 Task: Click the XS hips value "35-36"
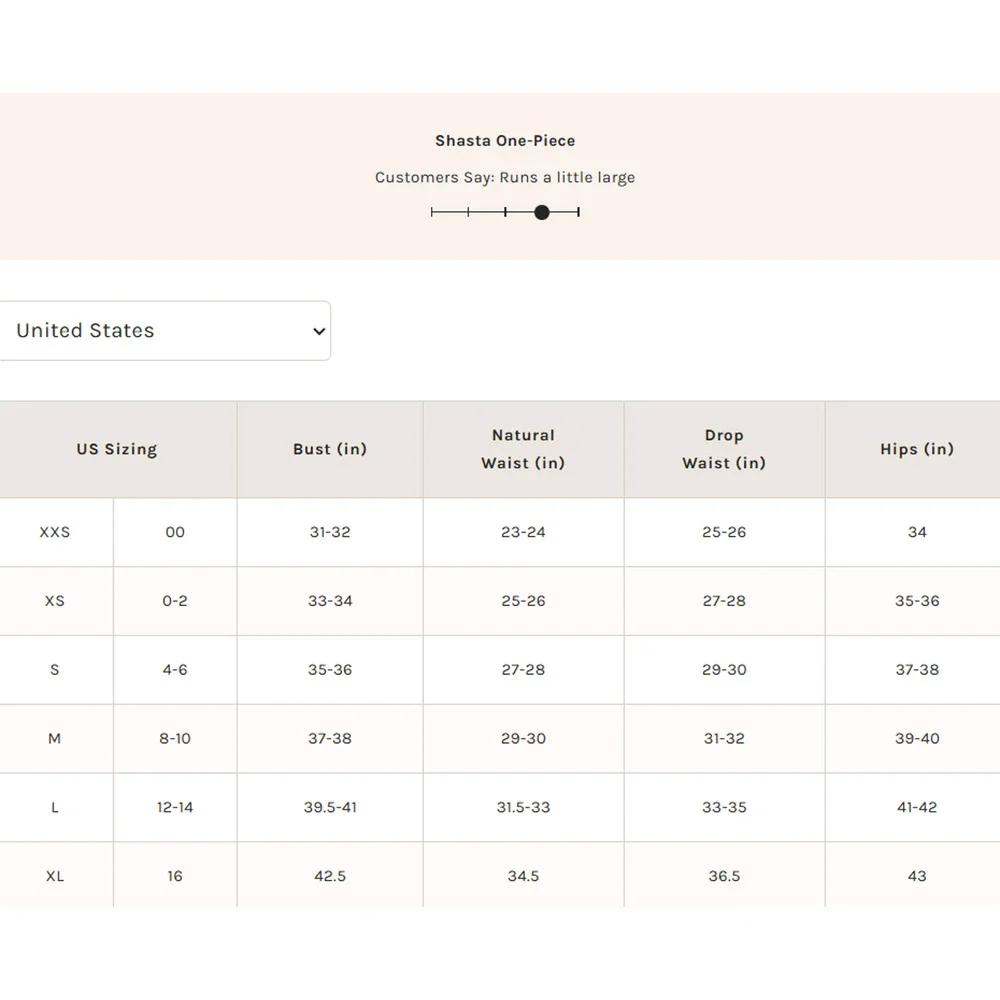click(x=917, y=601)
